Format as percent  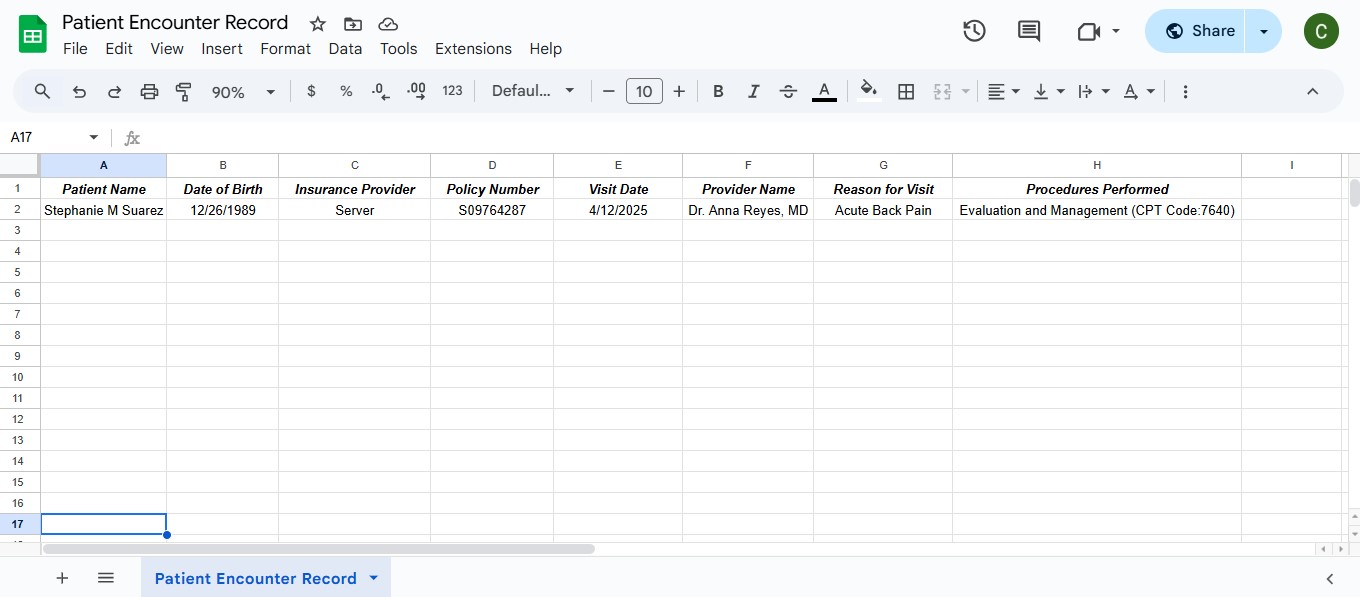[x=346, y=91]
